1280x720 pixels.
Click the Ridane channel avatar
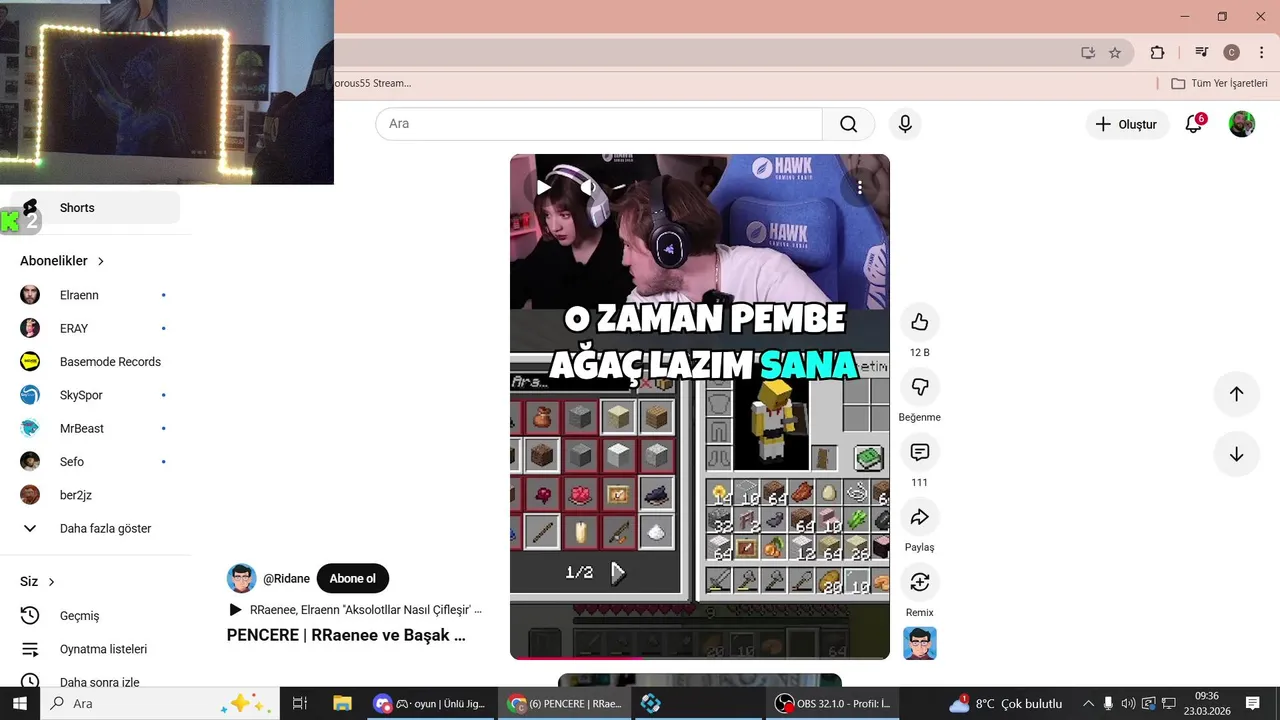click(241, 578)
